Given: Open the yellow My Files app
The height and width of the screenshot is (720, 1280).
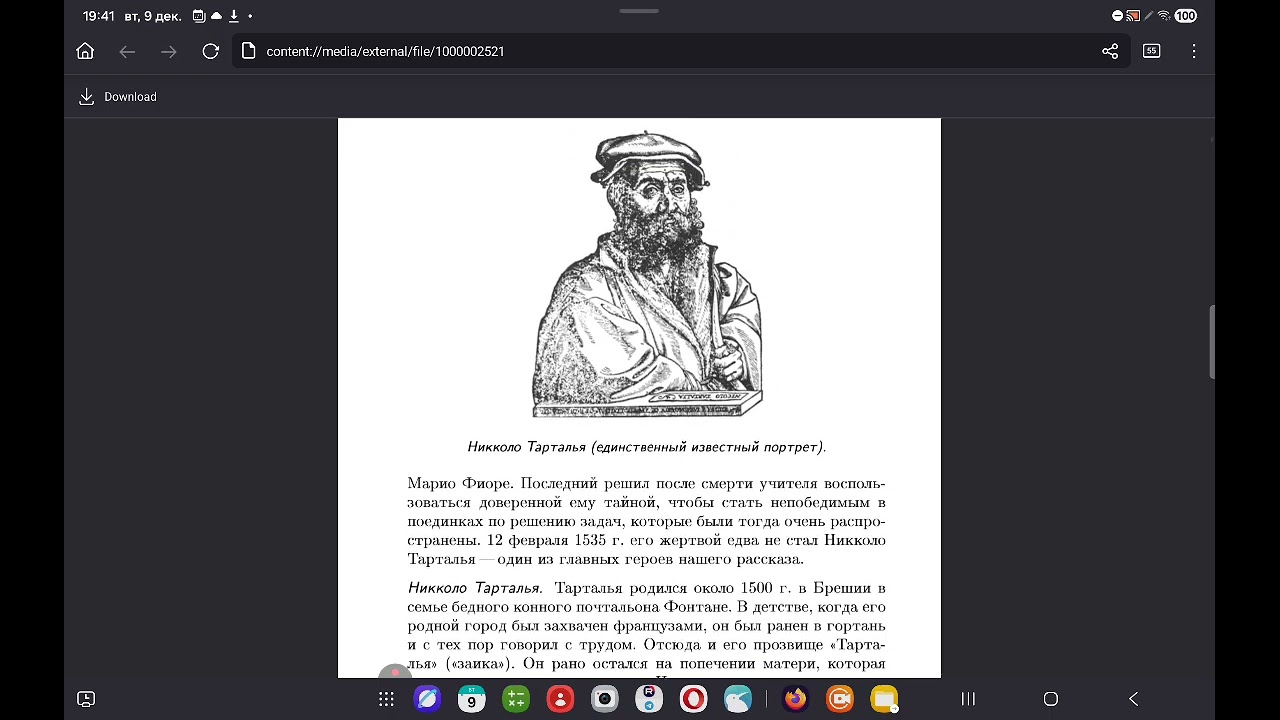Looking at the screenshot, I should pos(884,699).
